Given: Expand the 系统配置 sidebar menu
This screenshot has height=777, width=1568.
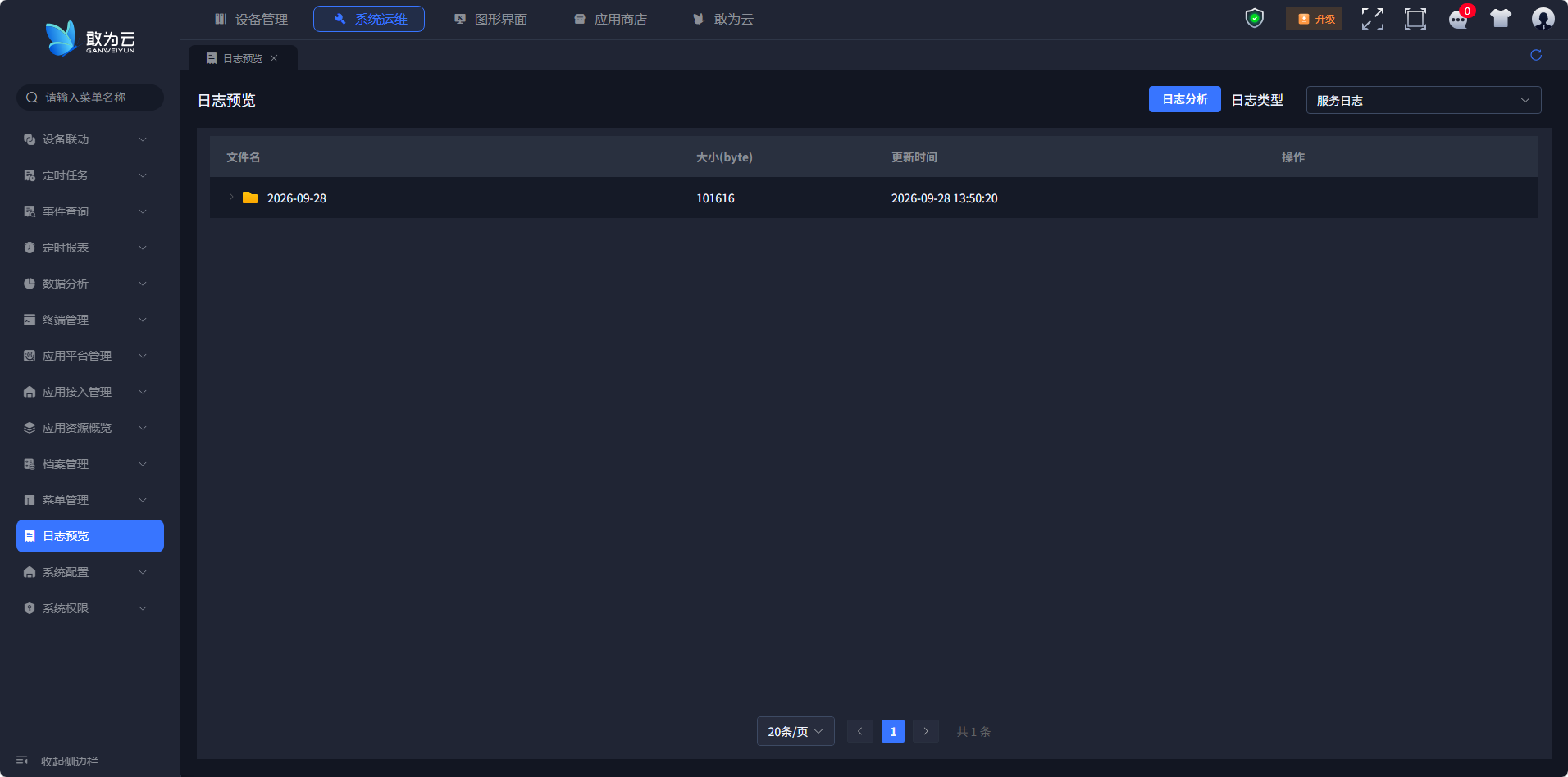Looking at the screenshot, I should pos(90,572).
